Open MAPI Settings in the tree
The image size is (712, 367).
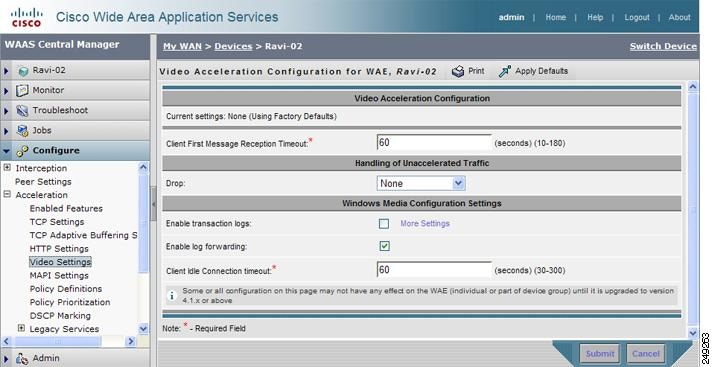point(59,275)
